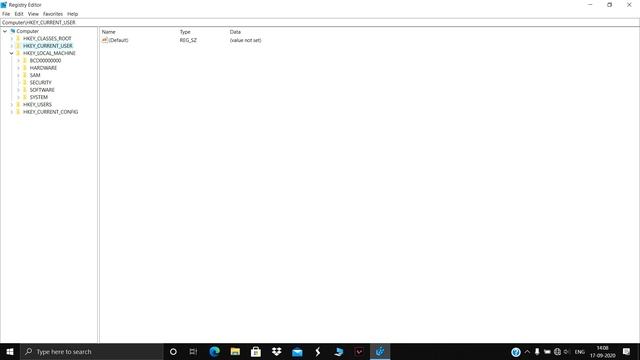Sort by the Name column header
Image resolution: width=640 pixels, height=360 pixels.
109,32
